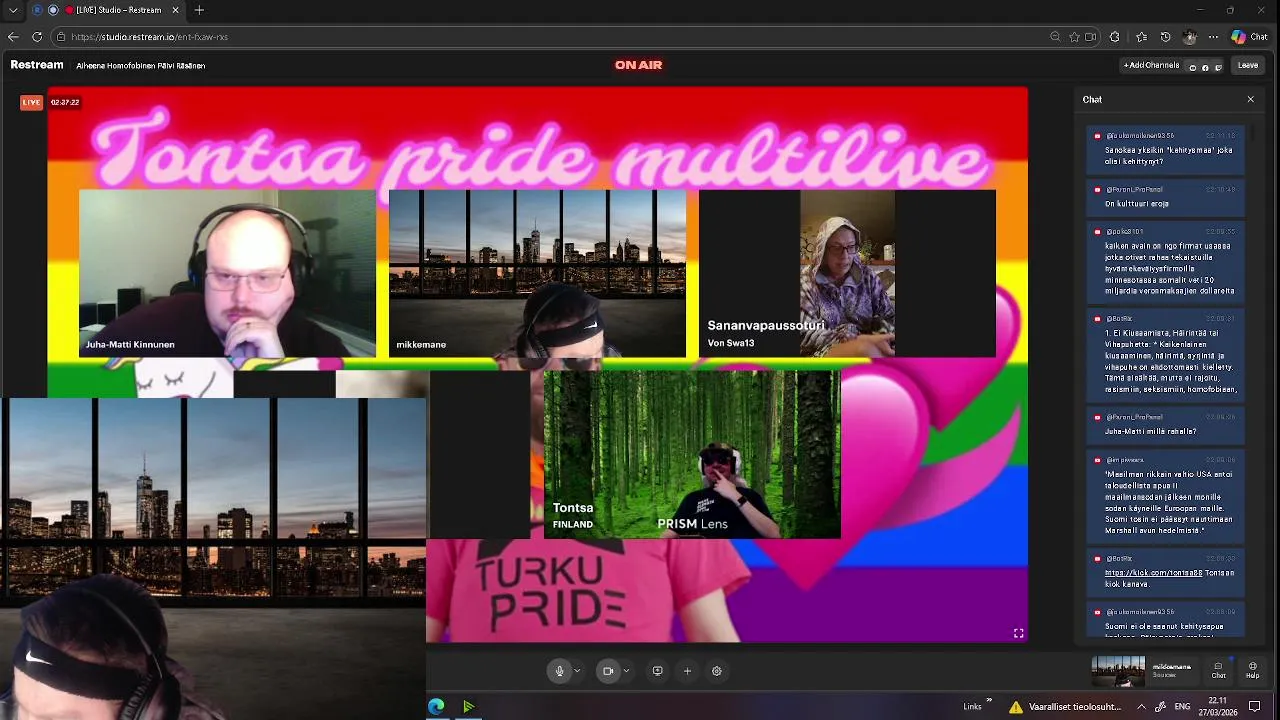The height and width of the screenshot is (720, 1280).
Task: Open the favorites list icon
Action: (1141, 37)
